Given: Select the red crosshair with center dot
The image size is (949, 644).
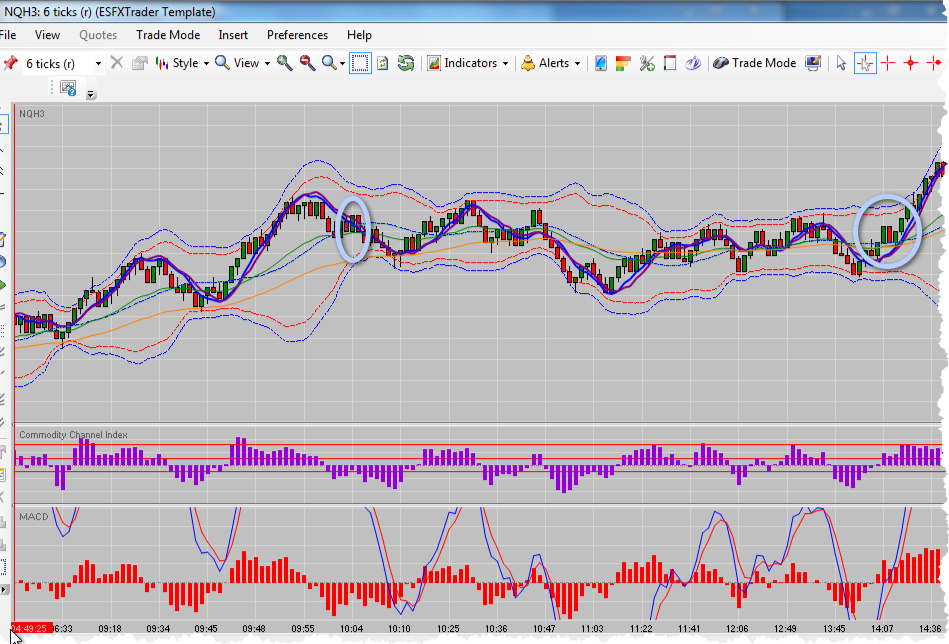Looking at the screenshot, I should click(x=911, y=63).
